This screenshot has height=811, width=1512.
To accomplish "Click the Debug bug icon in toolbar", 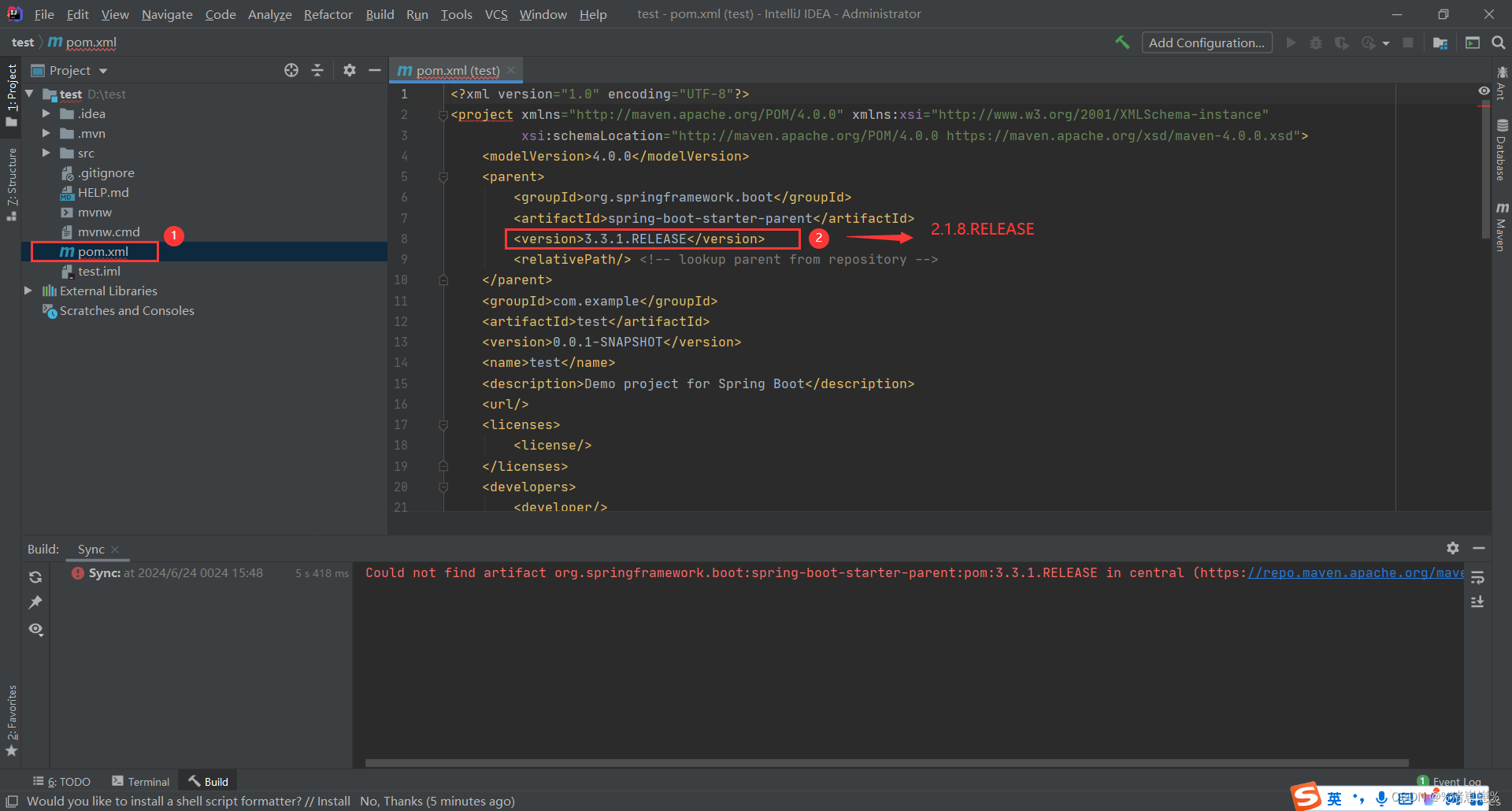I will 1316,43.
